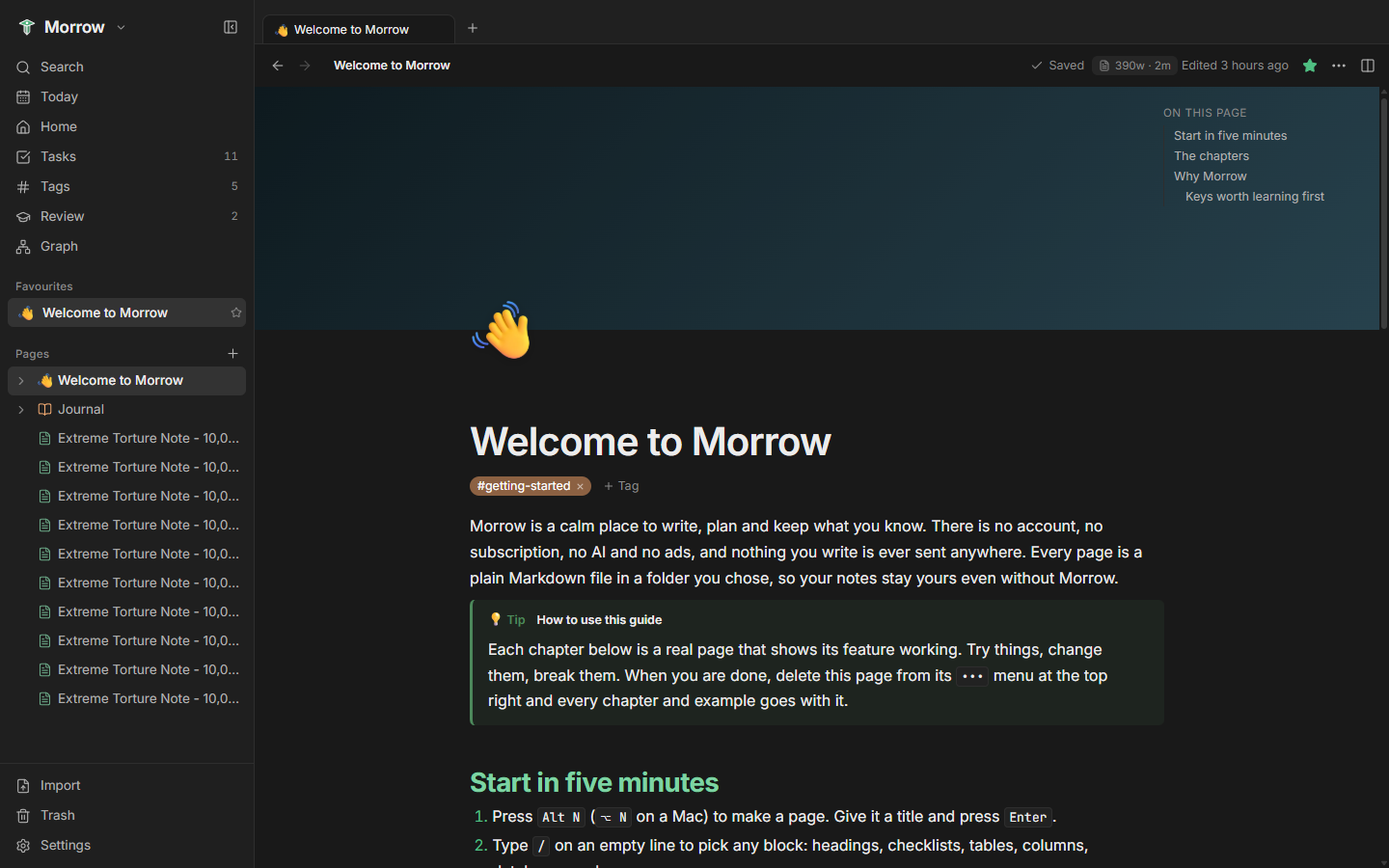Open the Review section
Viewport: 1389px width, 868px height.
126,216
